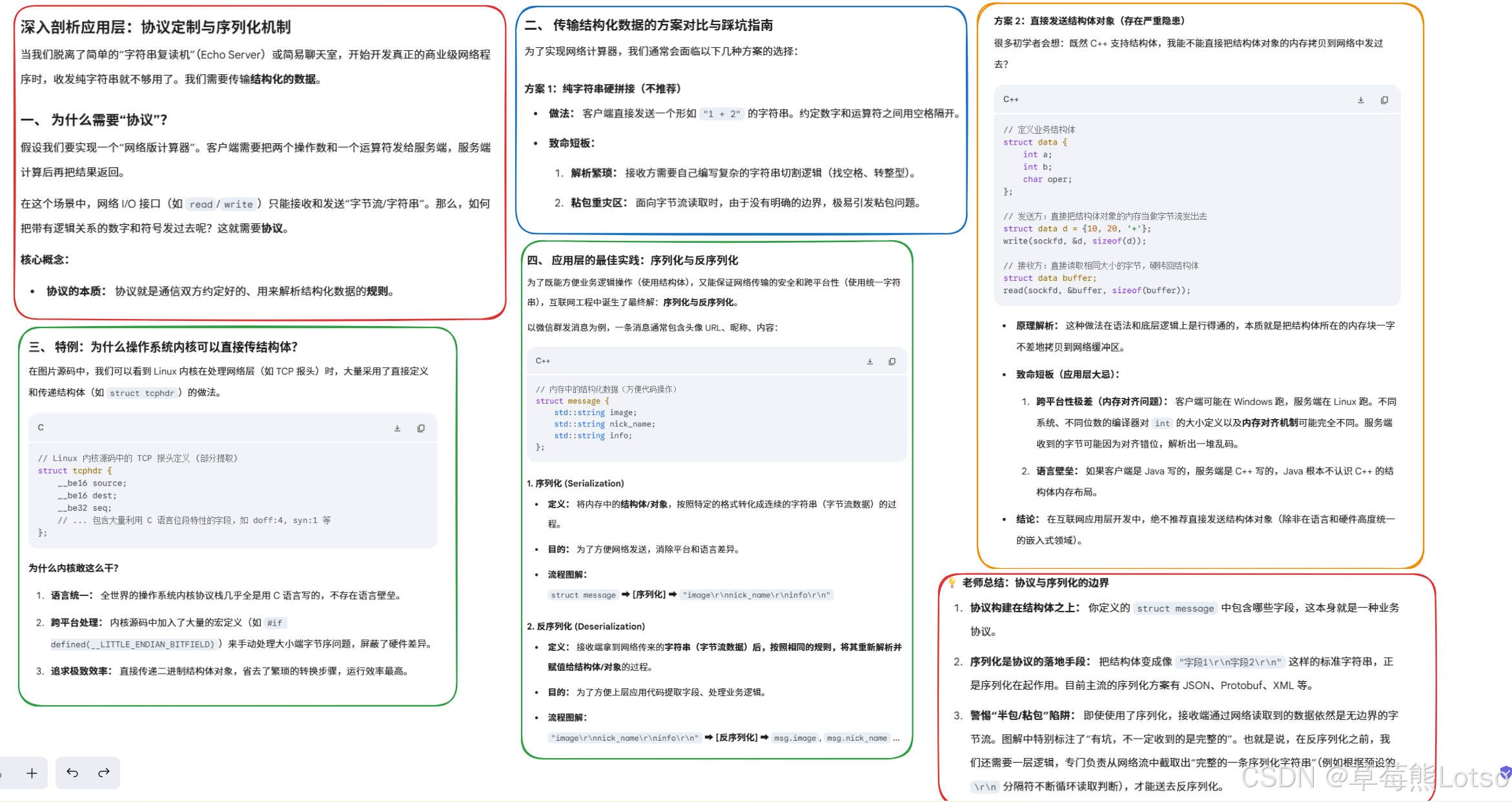This screenshot has width=1512, height=802.
Task: Select the bullet term 结论：
Action: click(1028, 519)
